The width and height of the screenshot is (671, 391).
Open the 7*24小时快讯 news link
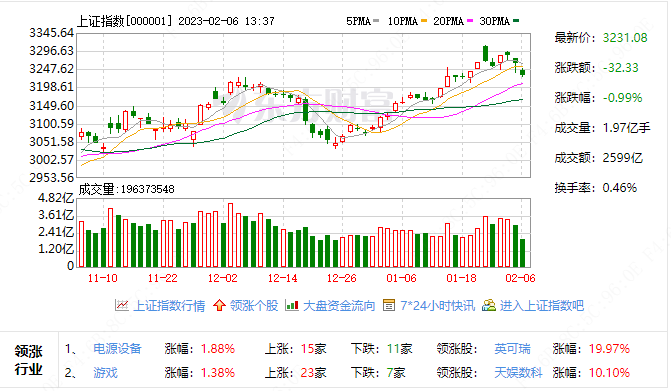(x=437, y=305)
